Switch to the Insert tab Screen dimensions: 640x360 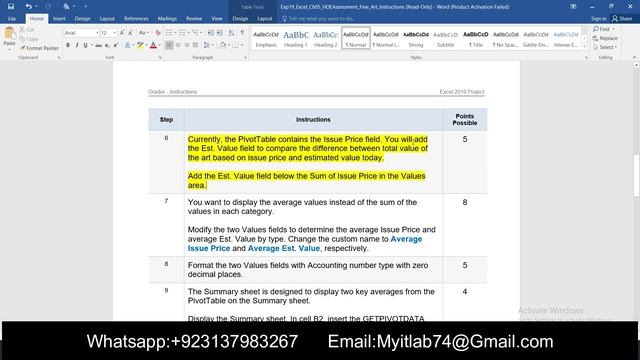tap(59, 18)
